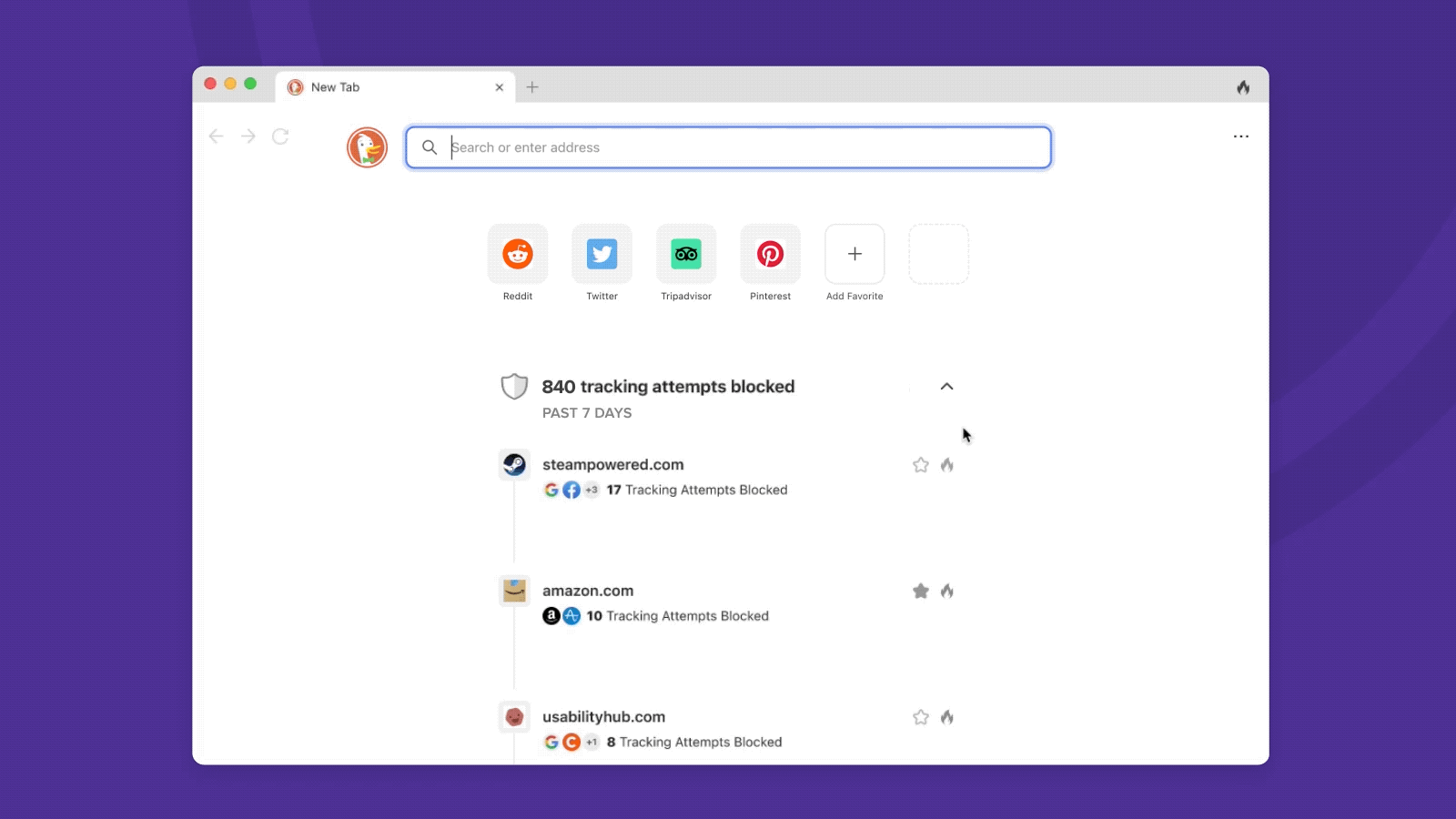Click the Fire button in the tab bar
Screen dimensions: 1456x819
(x=1243, y=87)
